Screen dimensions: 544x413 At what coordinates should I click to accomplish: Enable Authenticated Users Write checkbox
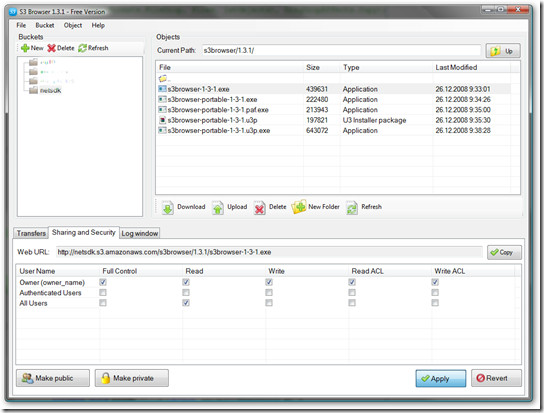[269, 293]
